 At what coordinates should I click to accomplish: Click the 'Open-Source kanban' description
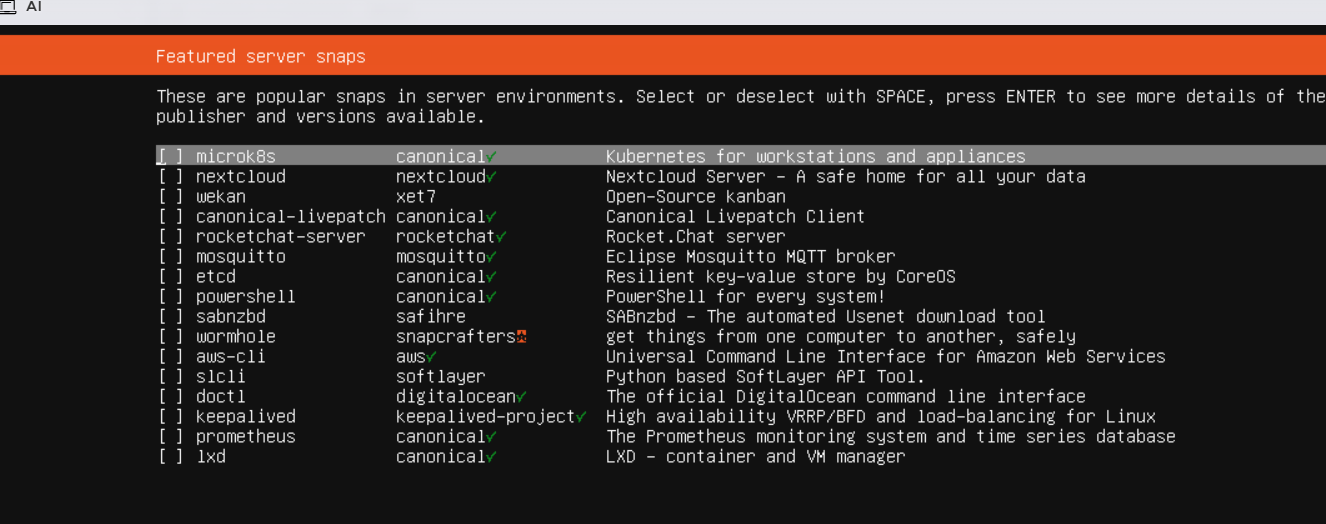pyautogui.click(x=696, y=197)
